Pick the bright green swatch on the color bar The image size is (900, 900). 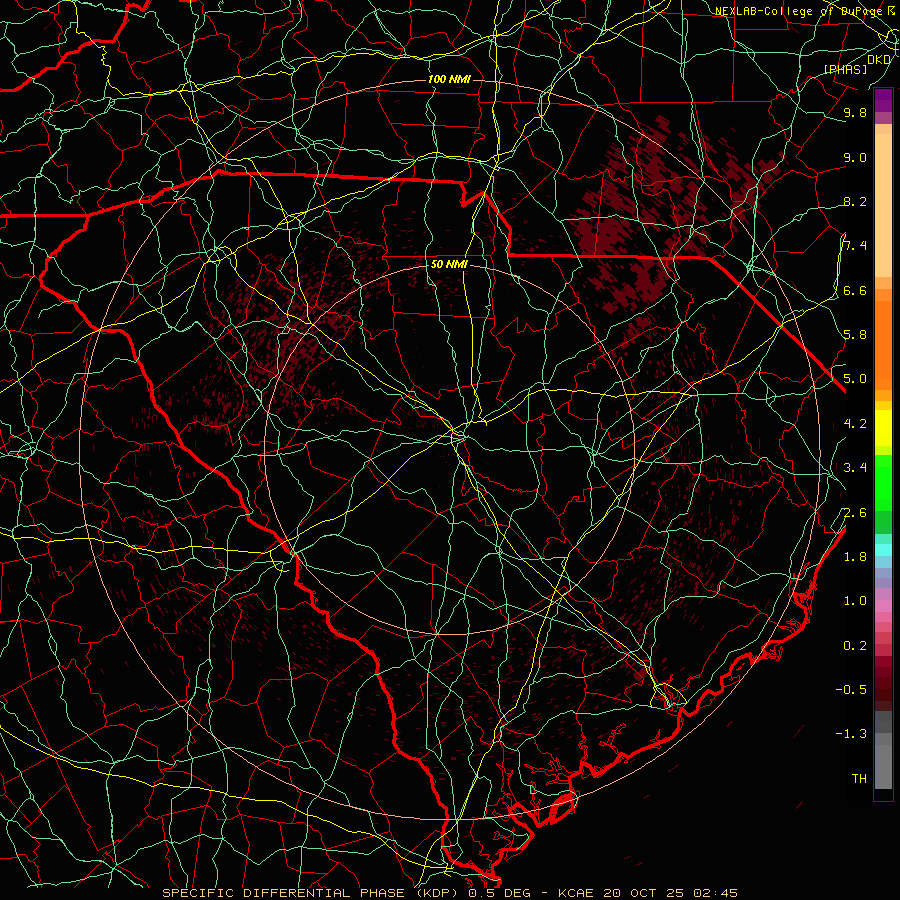point(883,483)
